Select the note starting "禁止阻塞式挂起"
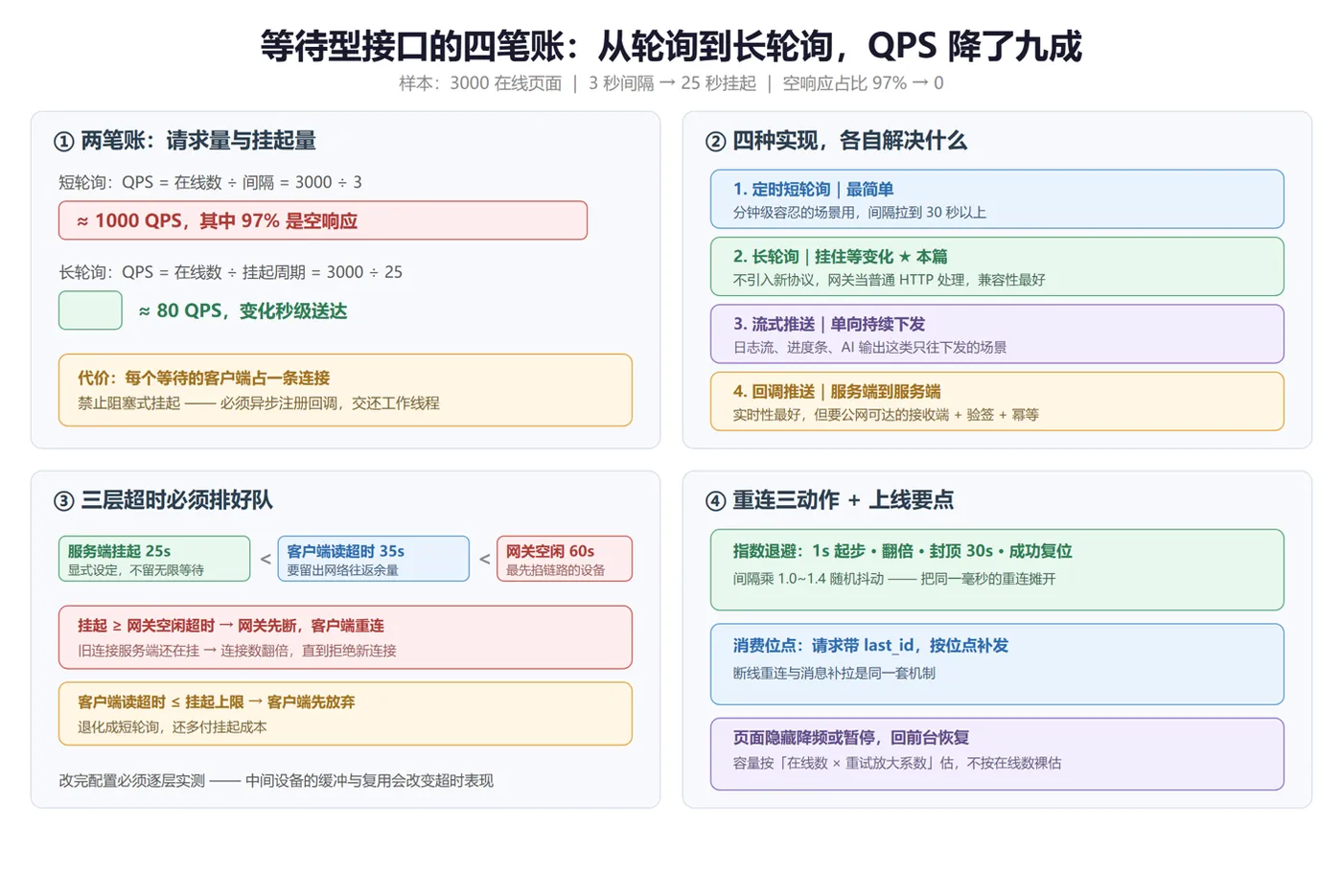The image size is (1342, 896). point(259,403)
